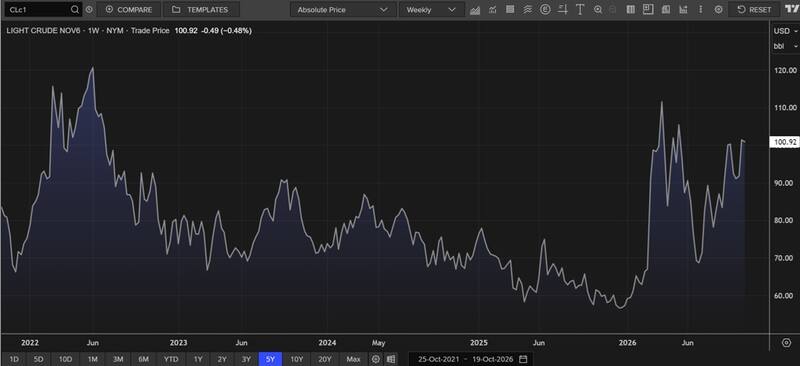
Task: Open the events E circle icon
Action: click(x=545, y=10)
